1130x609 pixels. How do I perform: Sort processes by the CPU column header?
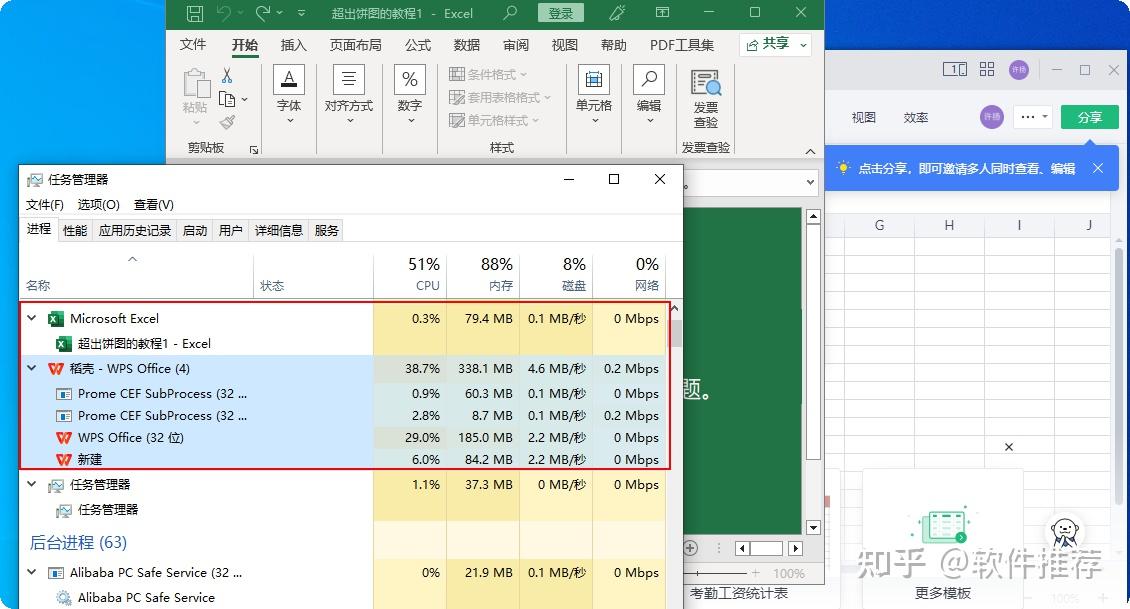(x=410, y=275)
